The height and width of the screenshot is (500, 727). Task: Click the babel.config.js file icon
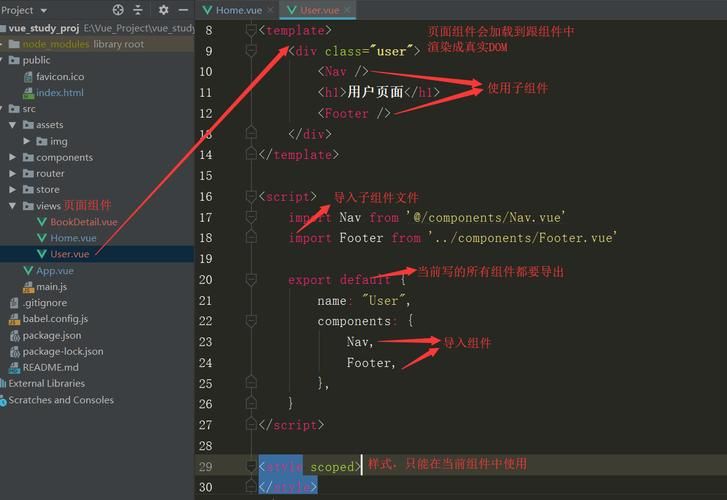pos(14,319)
